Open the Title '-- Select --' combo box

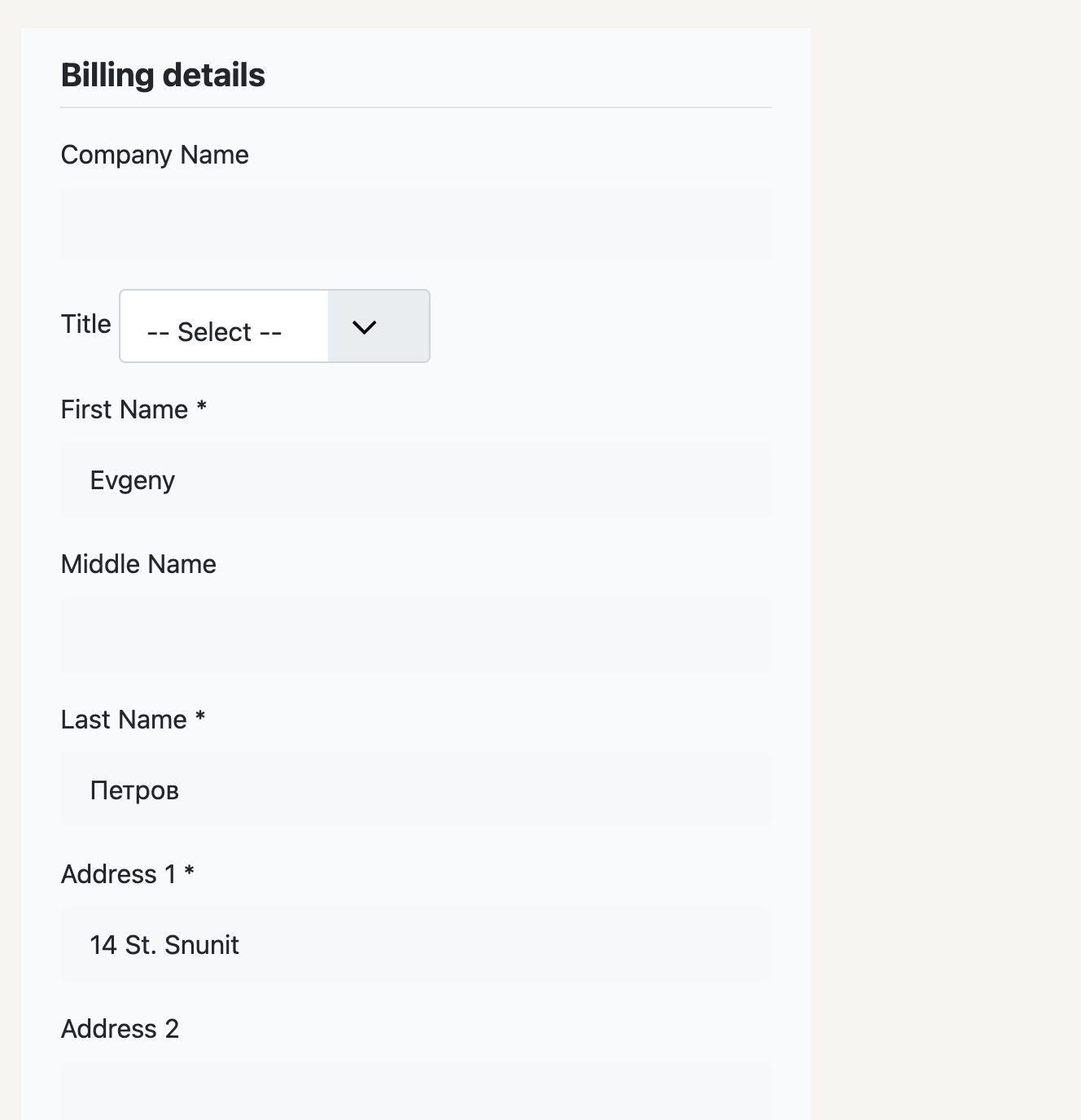274,326
